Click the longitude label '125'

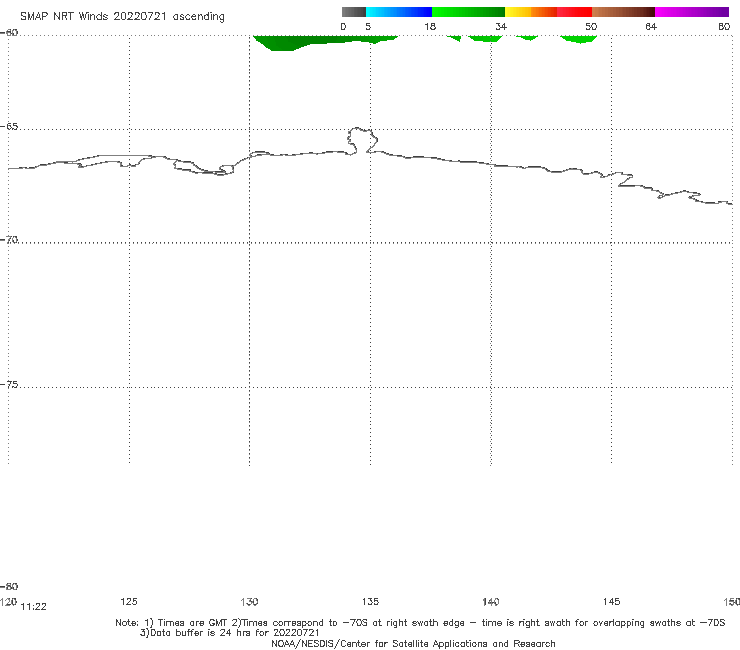(x=129, y=601)
